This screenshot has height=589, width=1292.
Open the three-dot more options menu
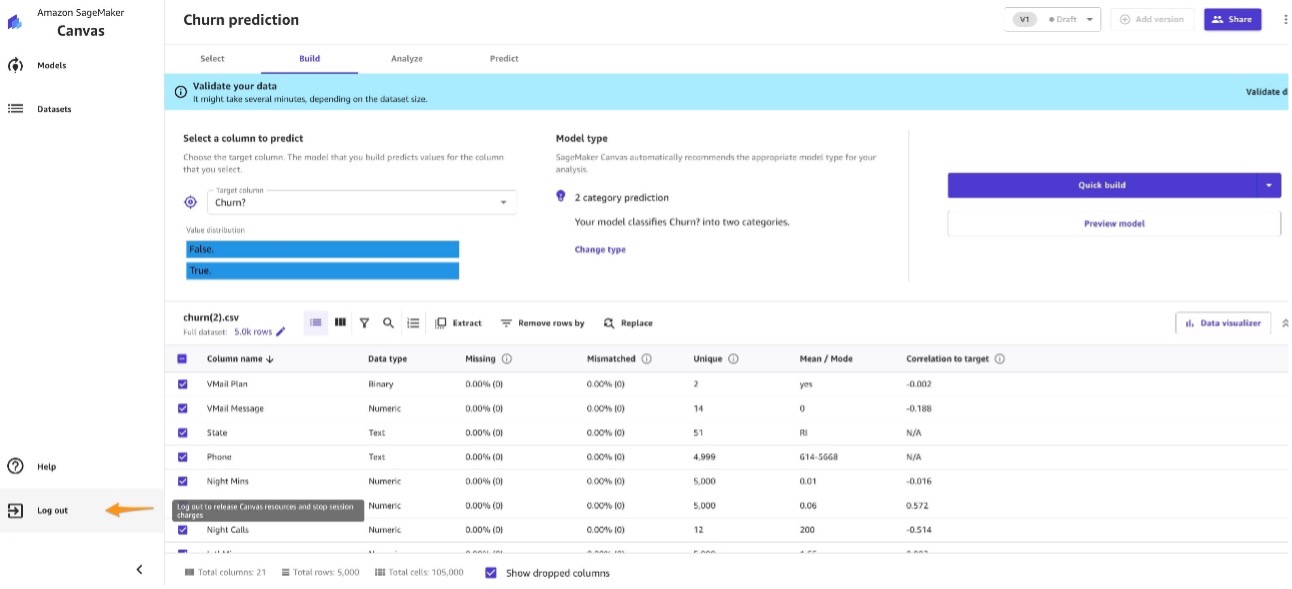click(1285, 19)
